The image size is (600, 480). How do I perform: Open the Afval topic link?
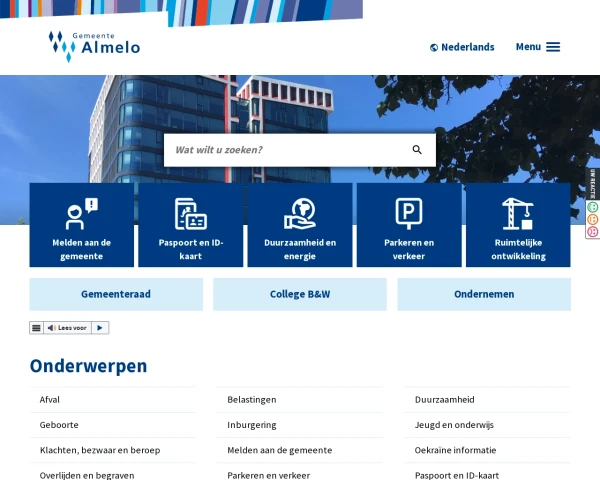[50, 400]
